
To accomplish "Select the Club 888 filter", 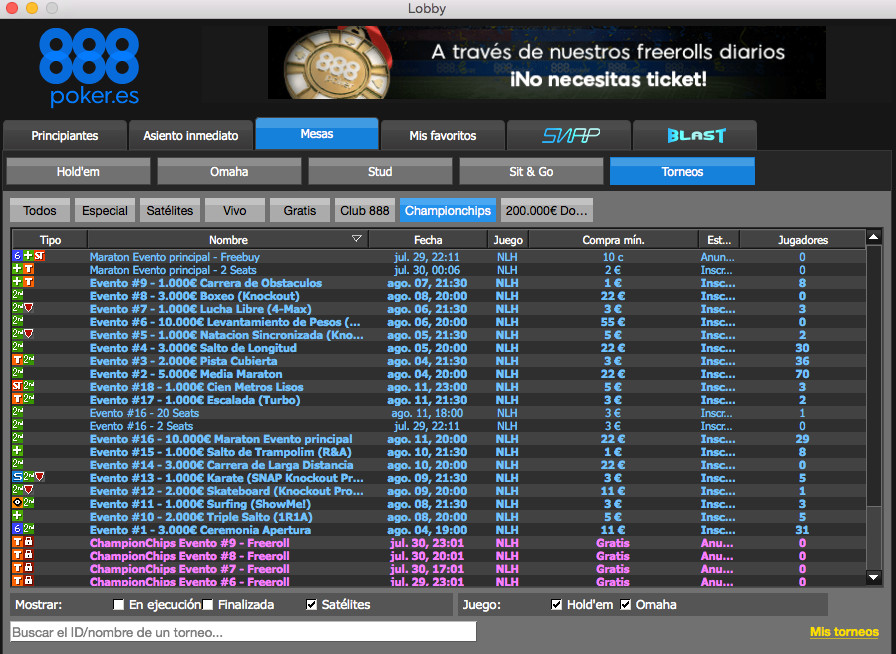I will click(365, 210).
